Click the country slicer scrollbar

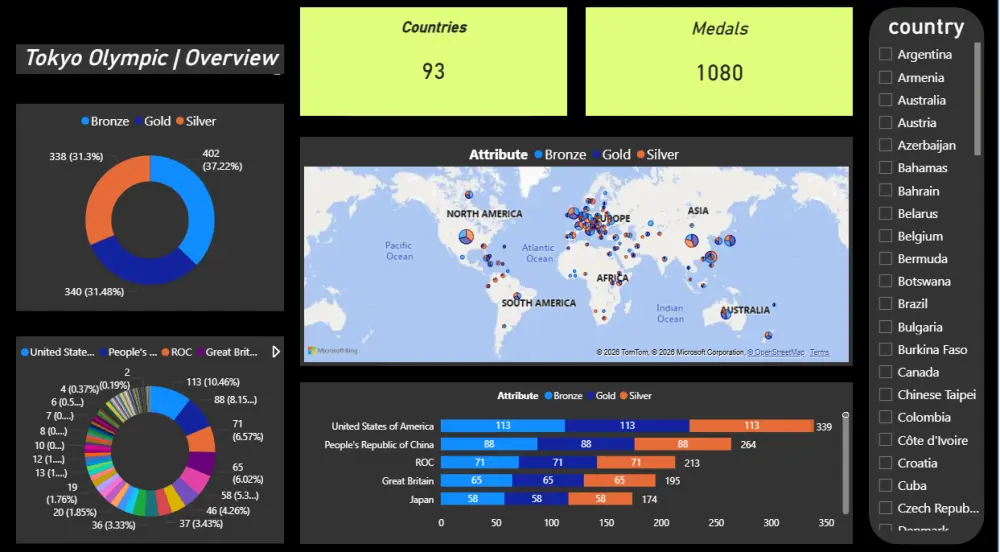[x=977, y=99]
